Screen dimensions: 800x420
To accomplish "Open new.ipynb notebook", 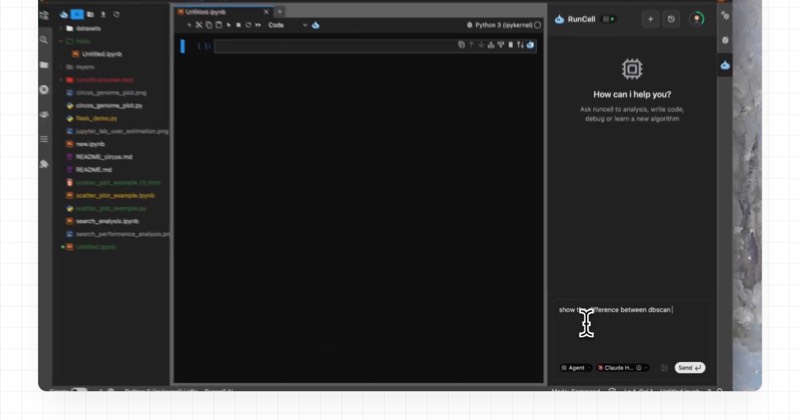I will coord(90,144).
